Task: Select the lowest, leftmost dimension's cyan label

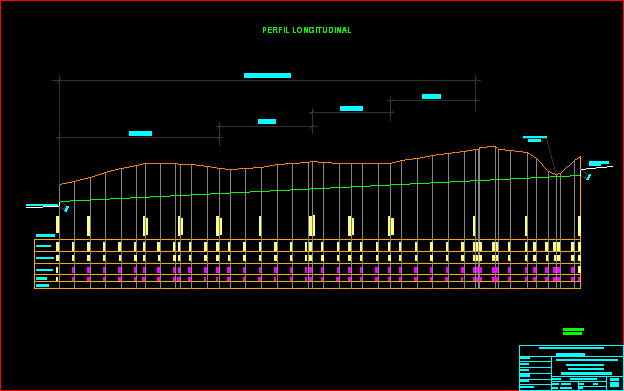Action: click(140, 134)
